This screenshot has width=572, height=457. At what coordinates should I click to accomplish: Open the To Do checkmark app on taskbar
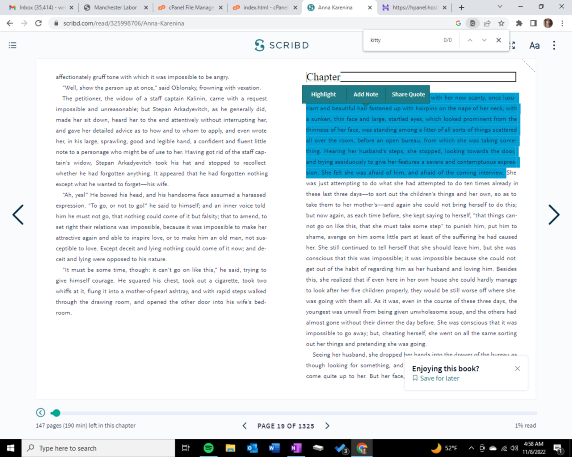click(x=341, y=448)
